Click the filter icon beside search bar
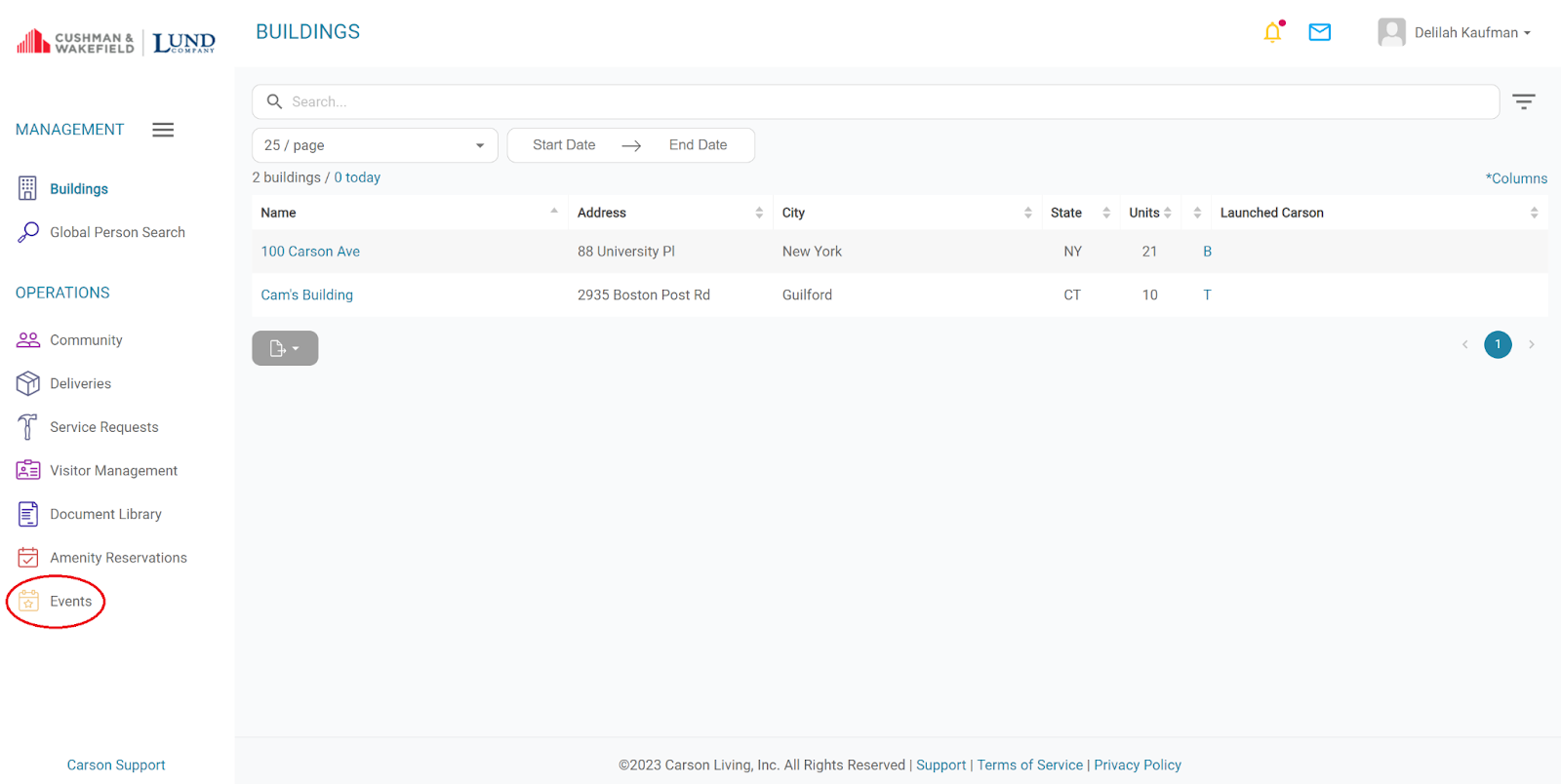This screenshot has width=1561, height=784. (1523, 101)
